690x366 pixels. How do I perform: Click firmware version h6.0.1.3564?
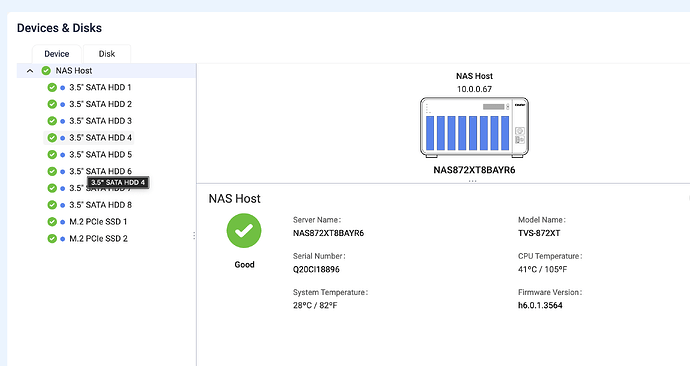click(540, 305)
